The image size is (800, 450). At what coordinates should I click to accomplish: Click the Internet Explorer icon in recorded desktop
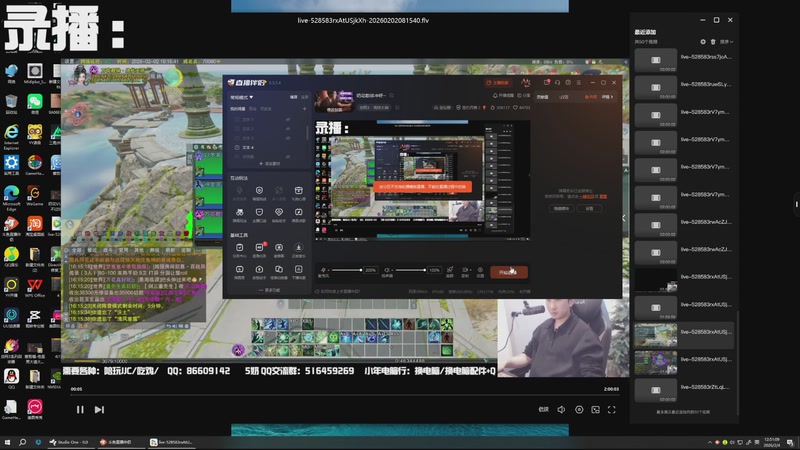click(x=11, y=133)
